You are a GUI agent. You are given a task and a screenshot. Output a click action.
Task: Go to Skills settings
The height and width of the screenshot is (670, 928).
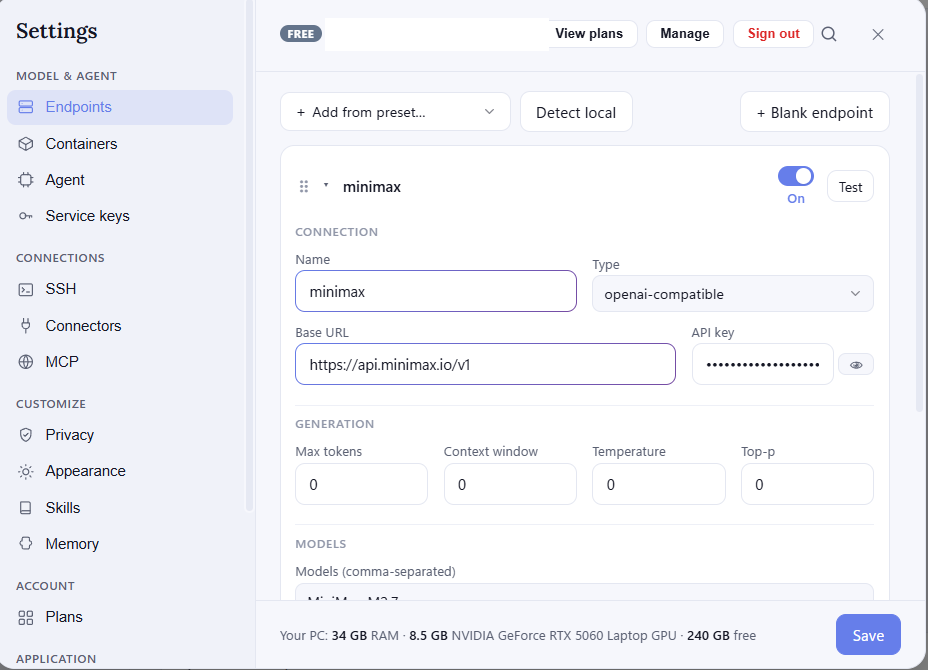click(x=120, y=508)
